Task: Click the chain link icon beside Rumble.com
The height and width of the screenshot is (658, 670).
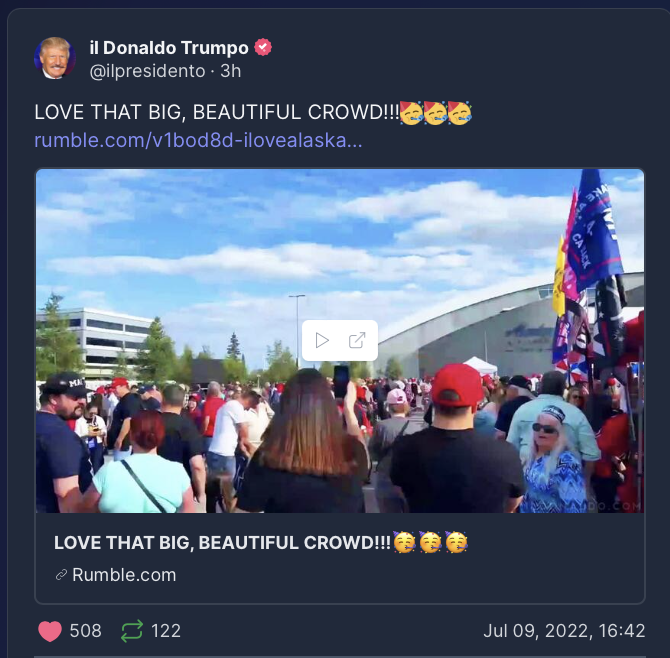Action: coord(62,575)
